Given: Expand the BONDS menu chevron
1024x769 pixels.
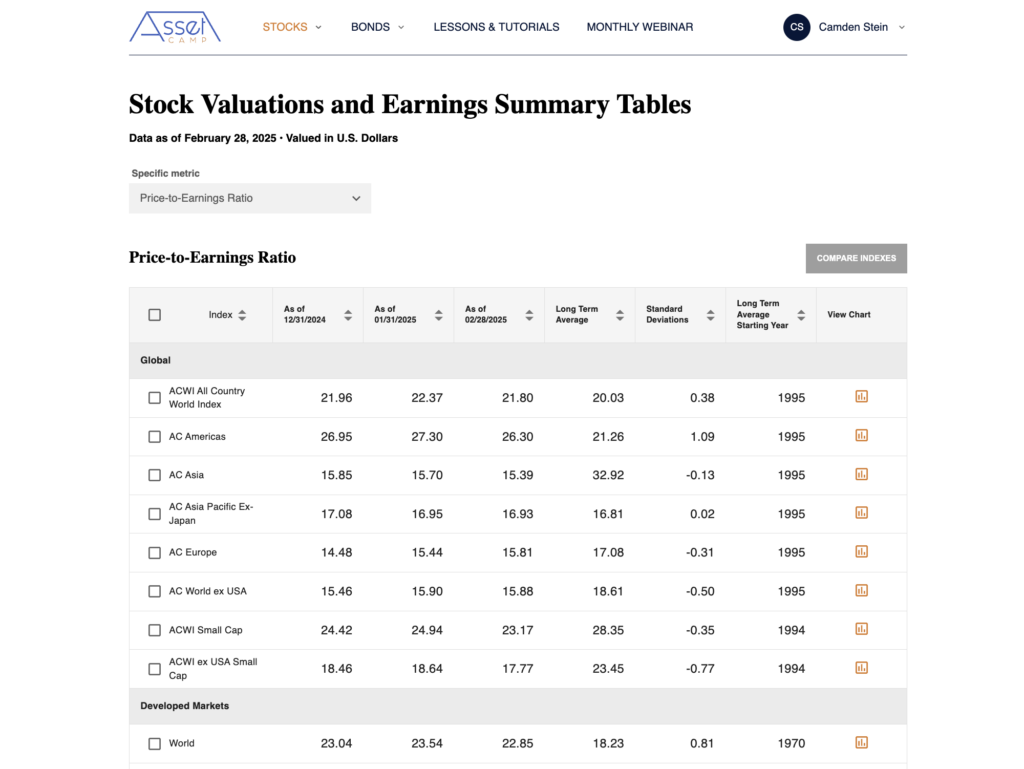Looking at the screenshot, I should [401, 27].
